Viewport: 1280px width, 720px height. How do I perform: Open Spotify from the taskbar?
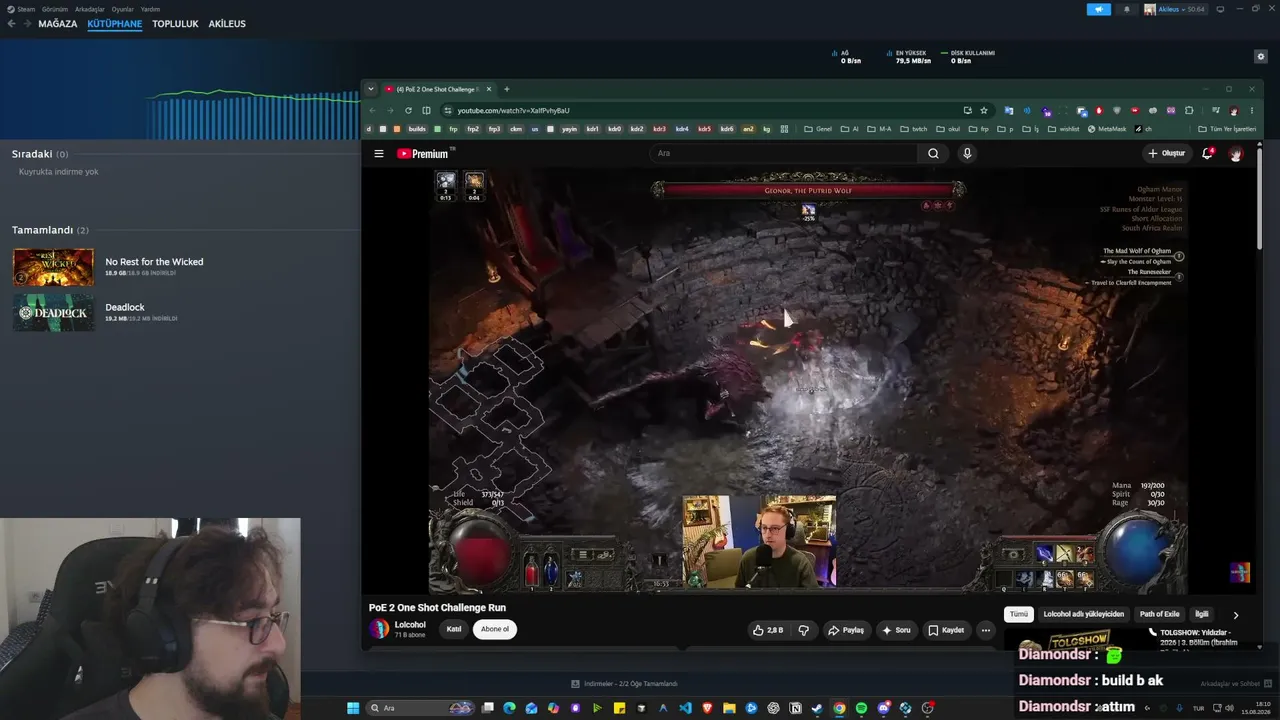coord(861,708)
